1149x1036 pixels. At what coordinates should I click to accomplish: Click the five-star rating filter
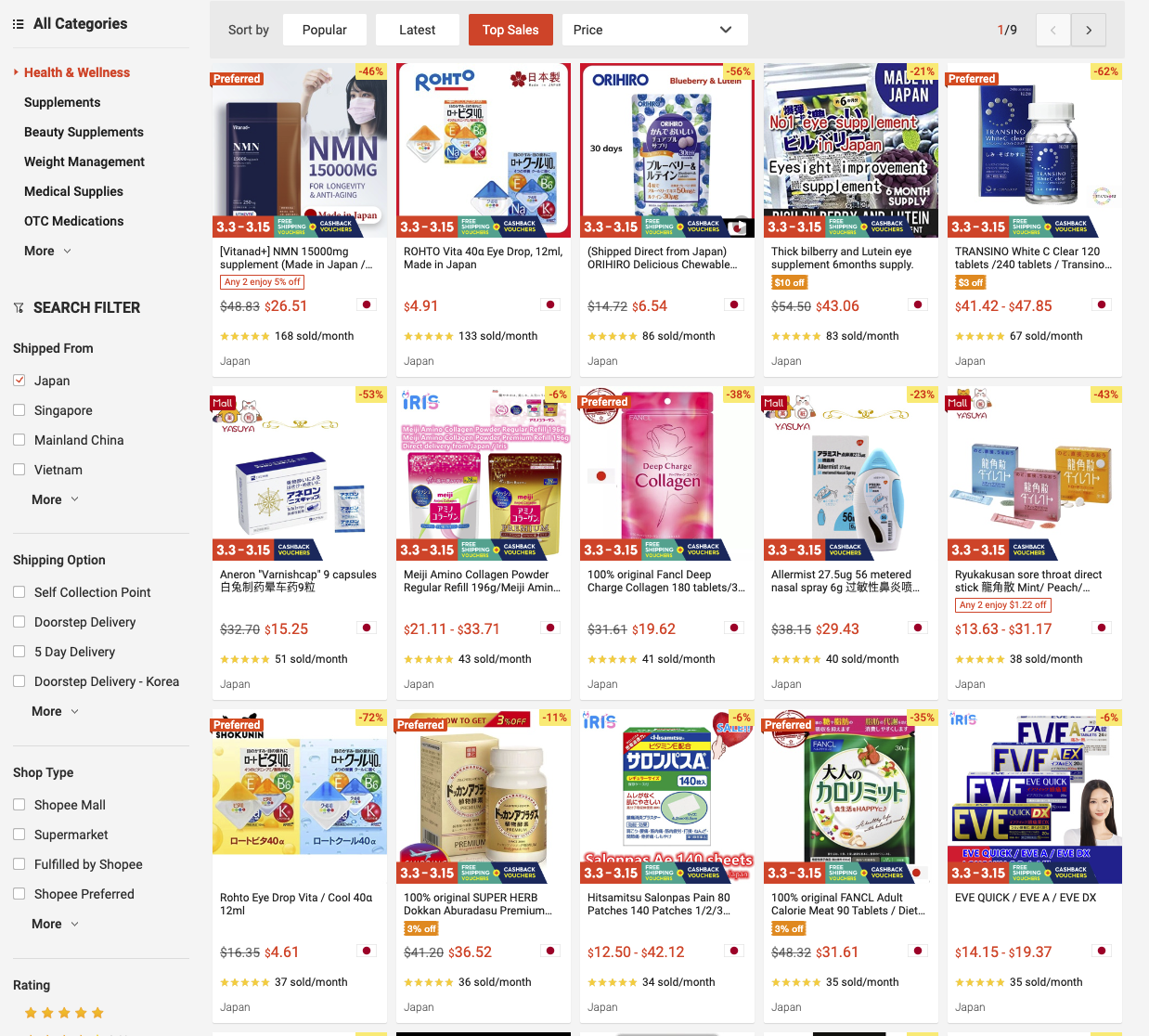pos(64,1013)
